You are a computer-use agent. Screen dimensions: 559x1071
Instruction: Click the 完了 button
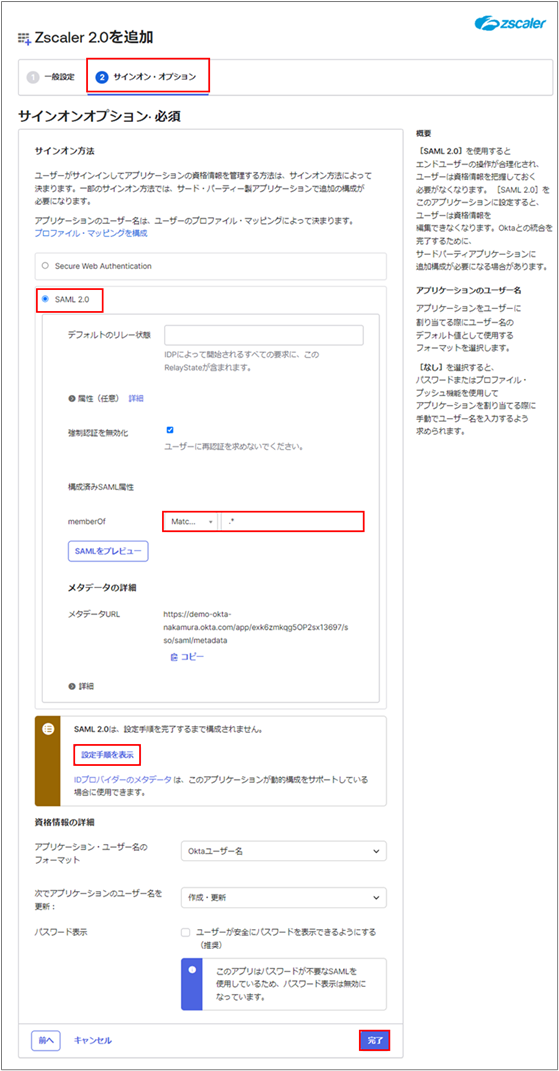(x=374, y=1040)
